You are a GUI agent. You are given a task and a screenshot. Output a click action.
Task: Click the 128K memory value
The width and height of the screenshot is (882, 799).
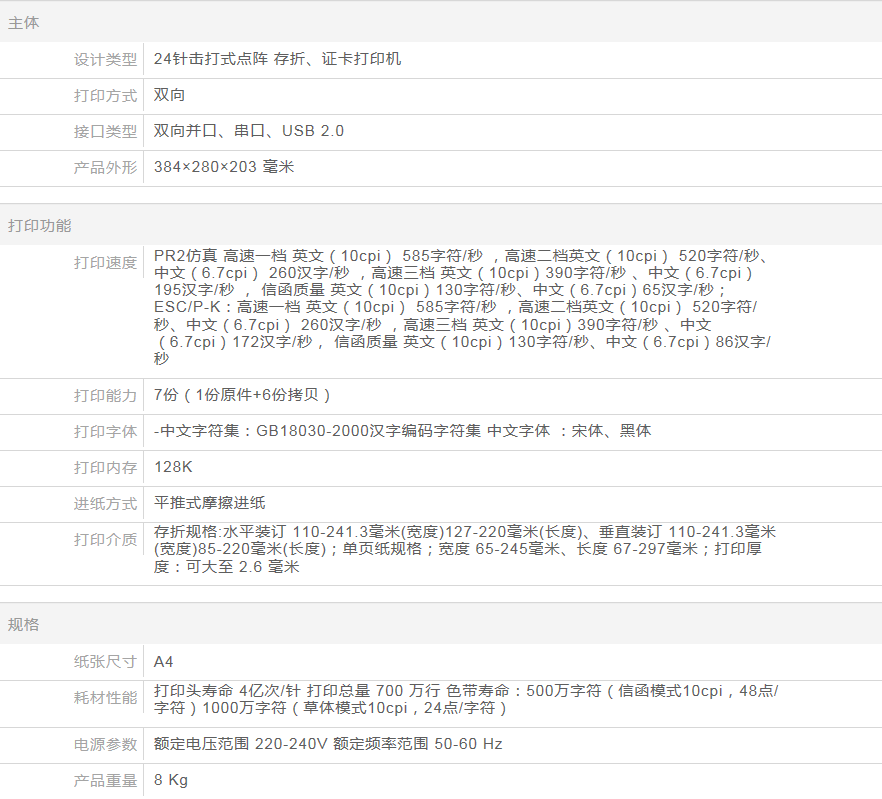pyautogui.click(x=174, y=467)
